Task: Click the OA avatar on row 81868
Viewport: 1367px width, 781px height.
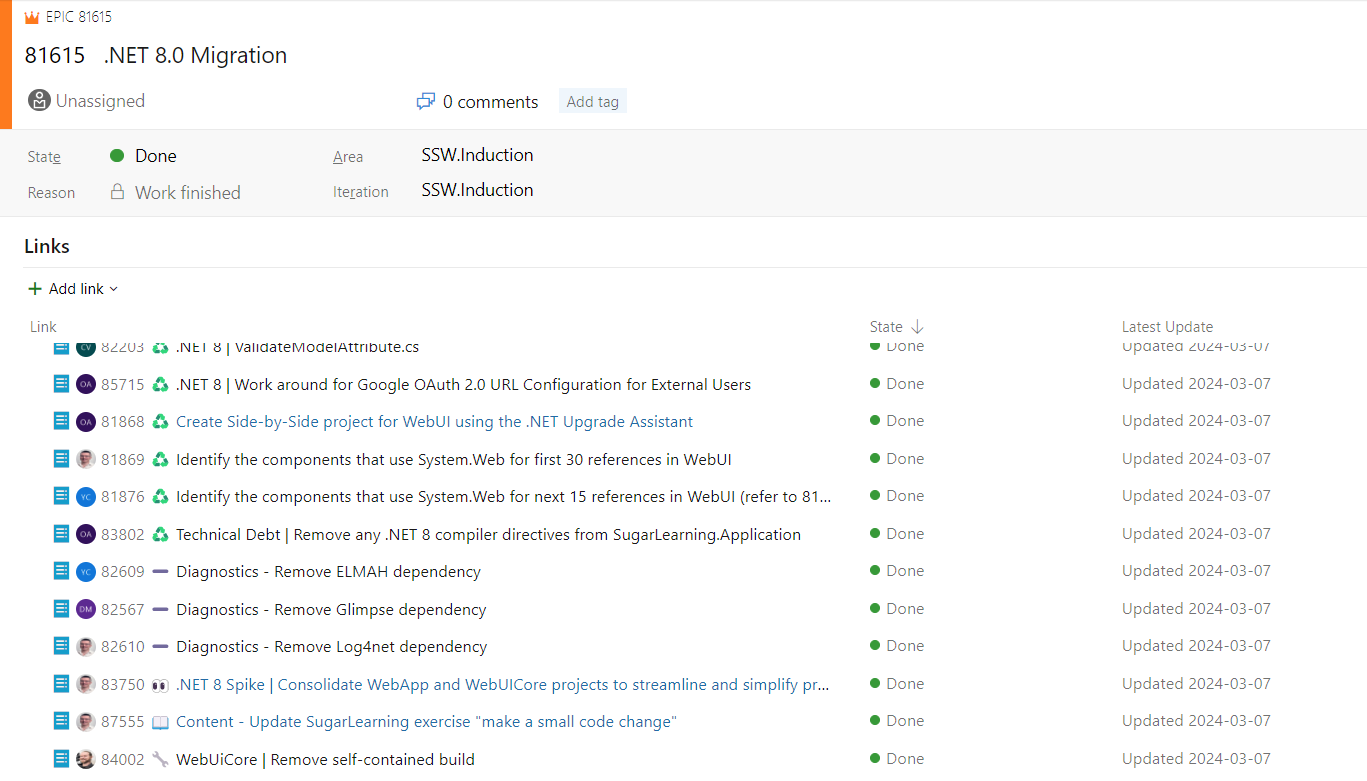Action: coord(86,422)
